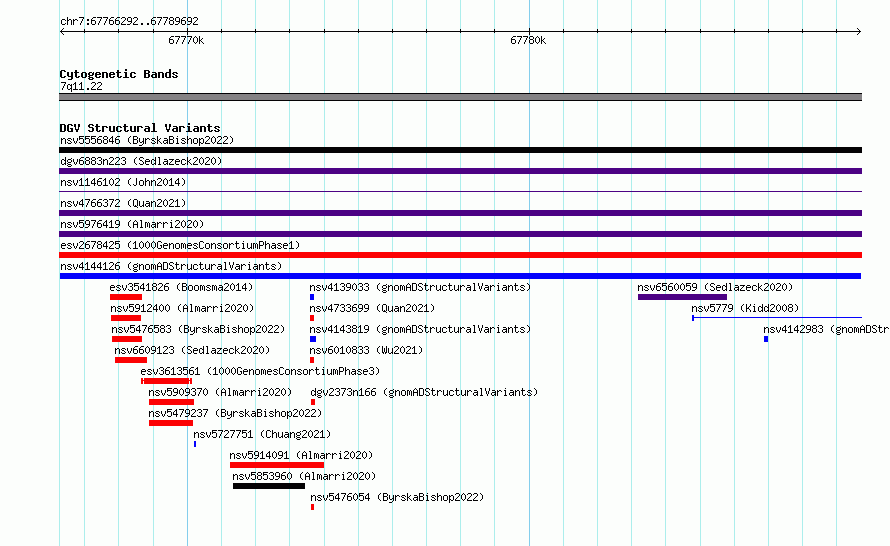The image size is (890, 546).
Task: Click the gray 7q11.22 cytogenetic band bar
Action: click(x=460, y=97)
